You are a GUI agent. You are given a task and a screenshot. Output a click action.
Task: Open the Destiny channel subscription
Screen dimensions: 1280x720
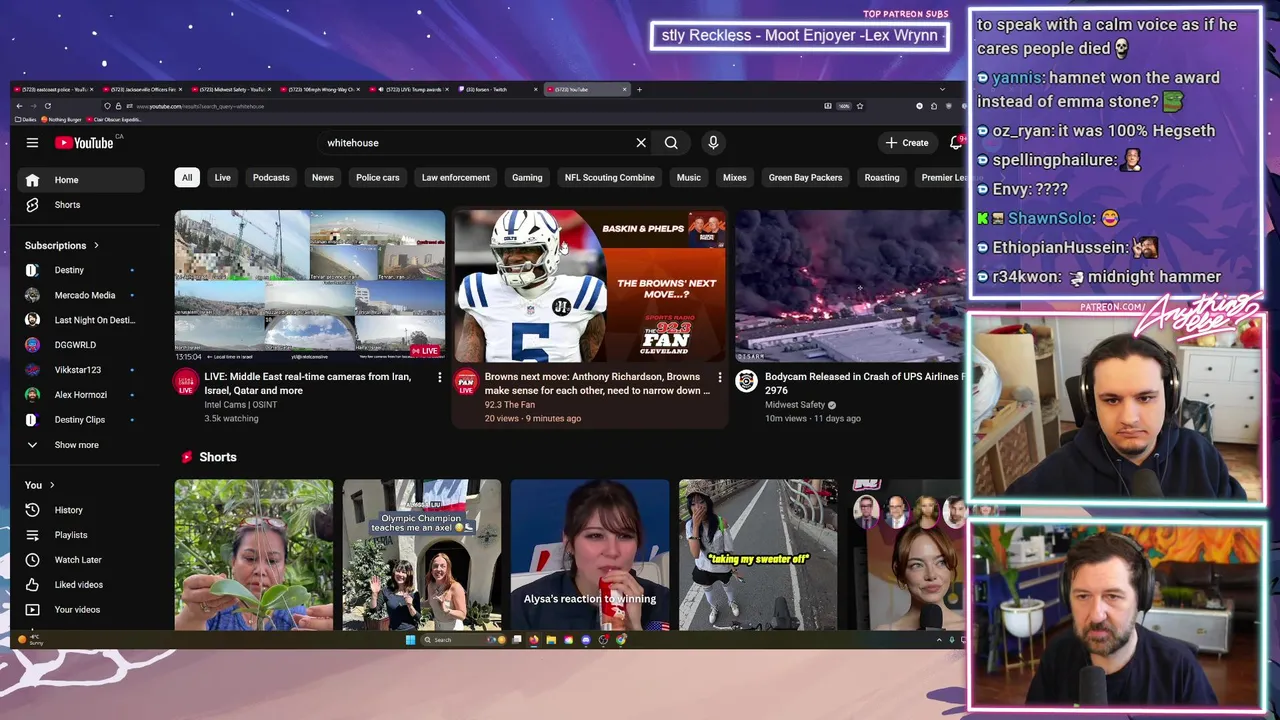point(80,270)
